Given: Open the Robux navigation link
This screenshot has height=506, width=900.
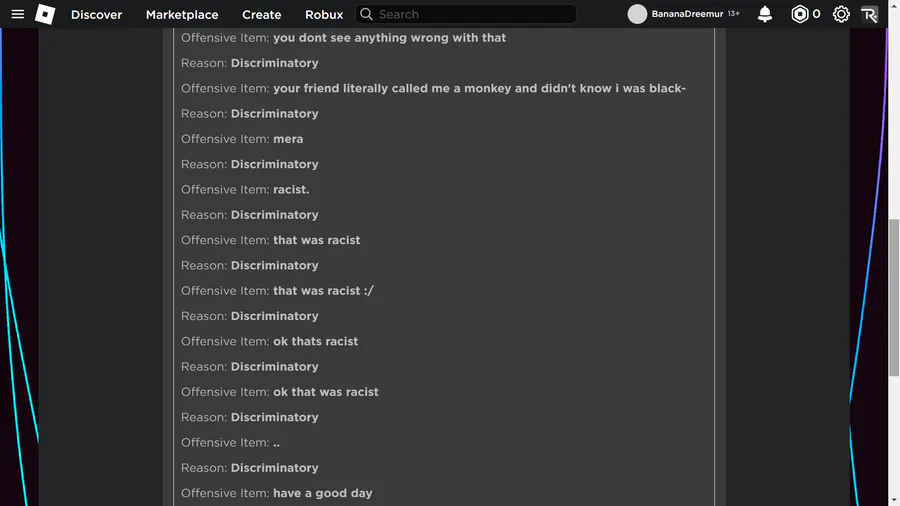Looking at the screenshot, I should 324,14.
